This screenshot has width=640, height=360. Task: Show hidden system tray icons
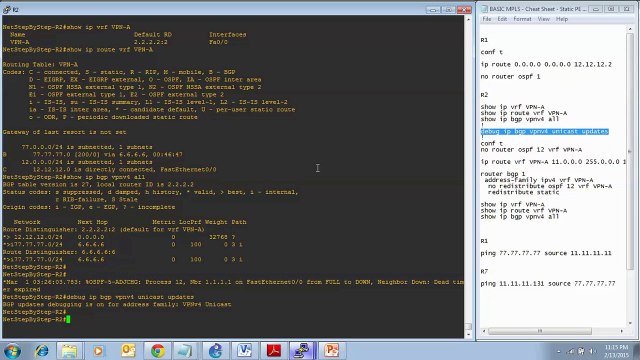point(558,351)
